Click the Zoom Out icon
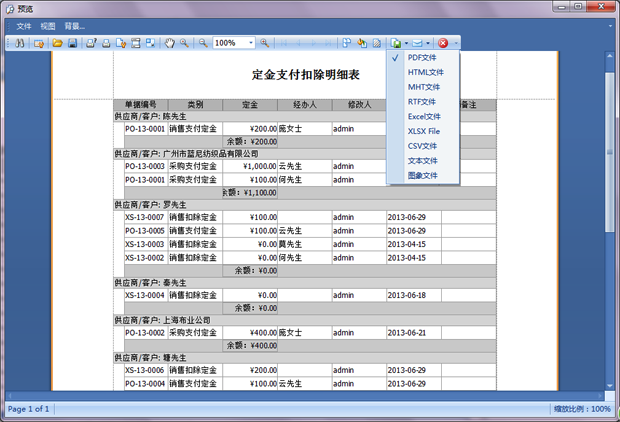Screen dimensions: 620x422 (x=203, y=43)
